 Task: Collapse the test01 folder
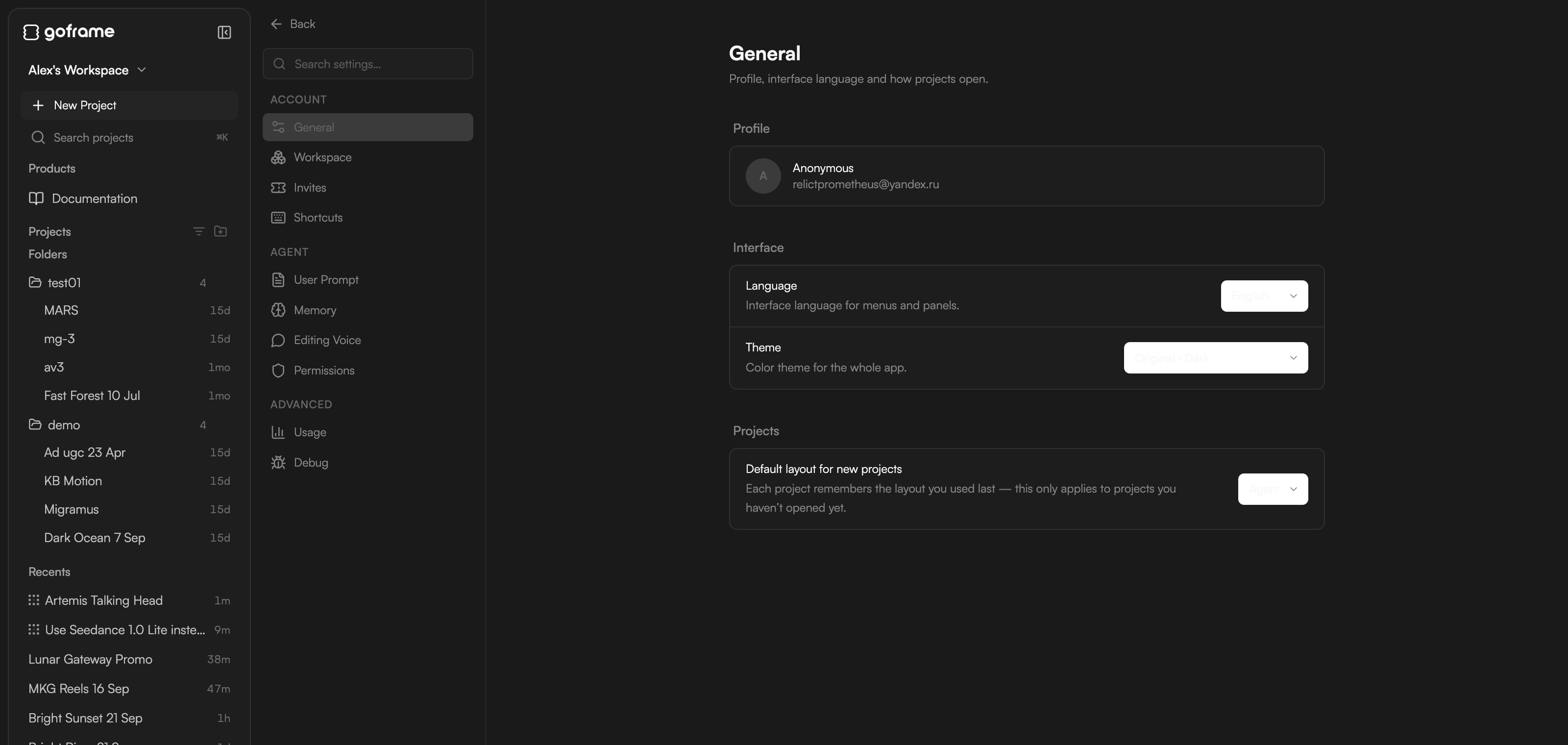click(x=129, y=282)
